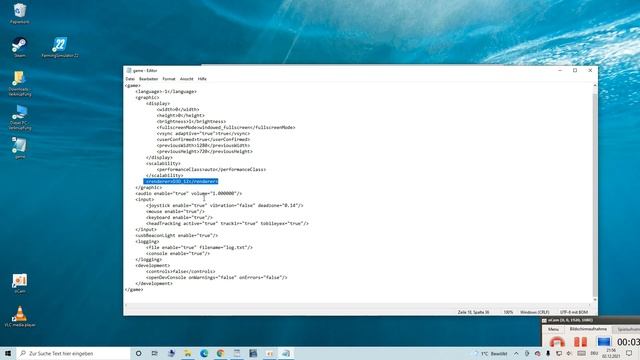The height and width of the screenshot is (360, 640).
Task: Click the Zeile/Spalte status bar entry
Action: (x=473, y=312)
